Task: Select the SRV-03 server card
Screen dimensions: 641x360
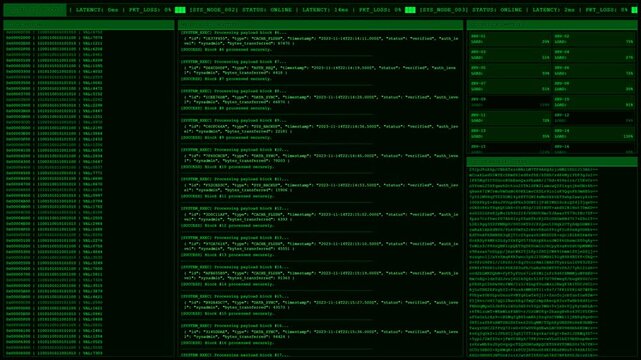Action: click(x=510, y=55)
